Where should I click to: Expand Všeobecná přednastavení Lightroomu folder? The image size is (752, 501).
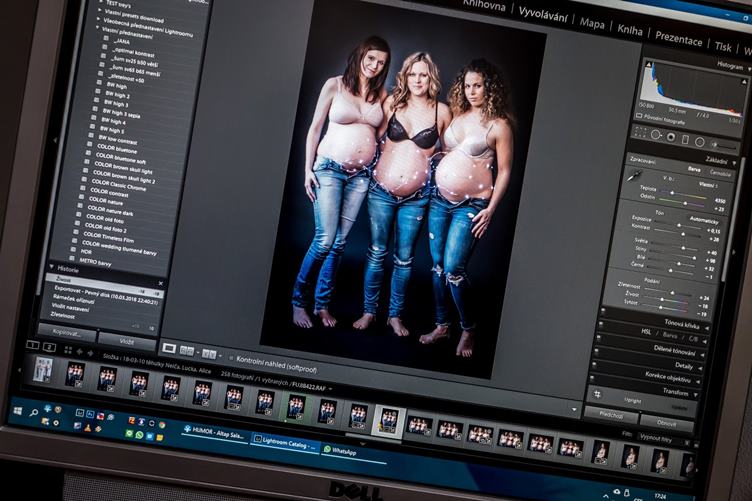pyautogui.click(x=99, y=19)
